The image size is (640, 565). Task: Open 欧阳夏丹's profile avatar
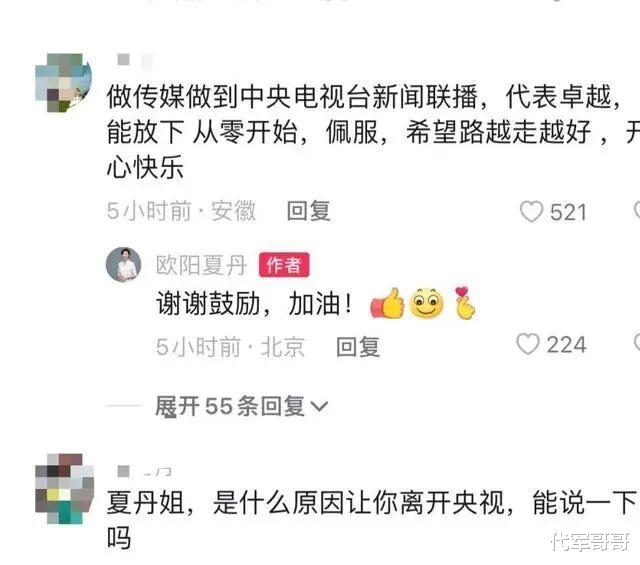[124, 265]
